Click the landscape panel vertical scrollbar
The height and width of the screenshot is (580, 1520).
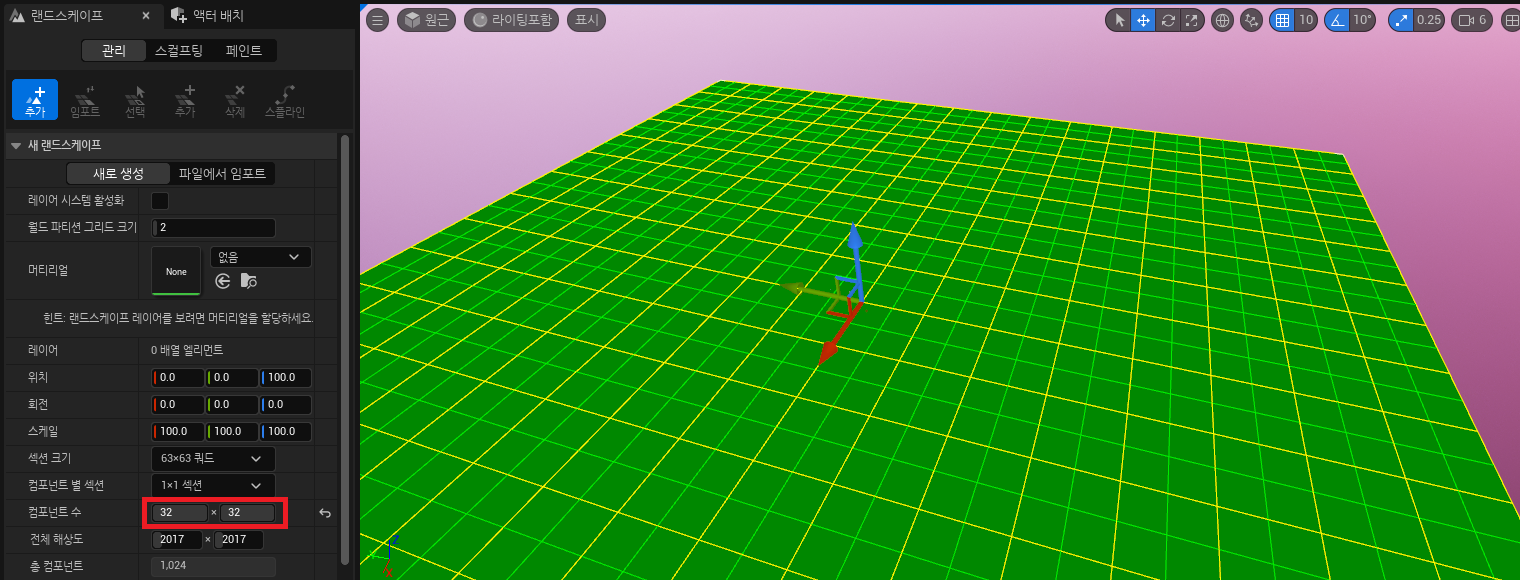pos(345,350)
